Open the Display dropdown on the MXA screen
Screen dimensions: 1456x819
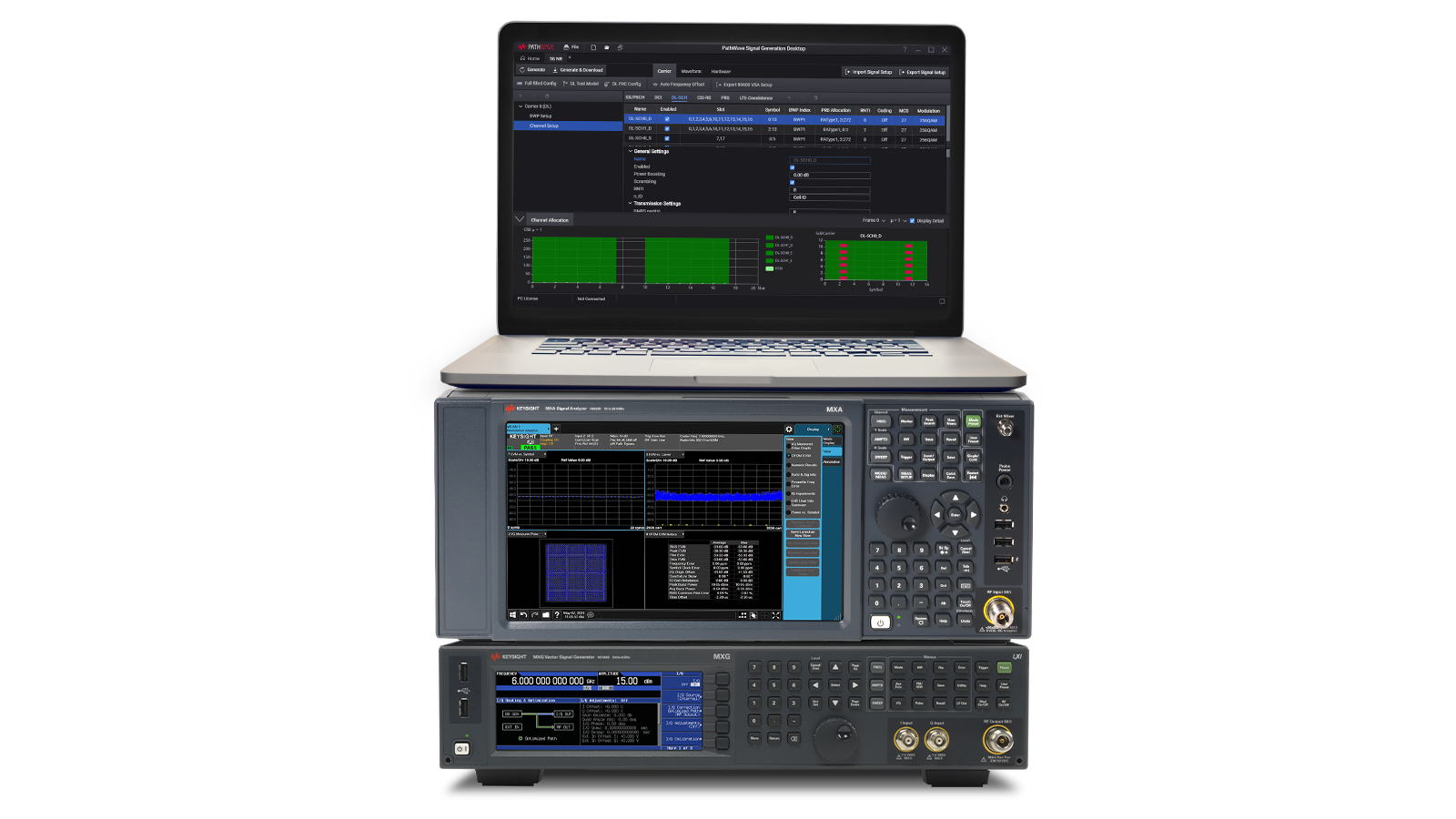point(814,429)
